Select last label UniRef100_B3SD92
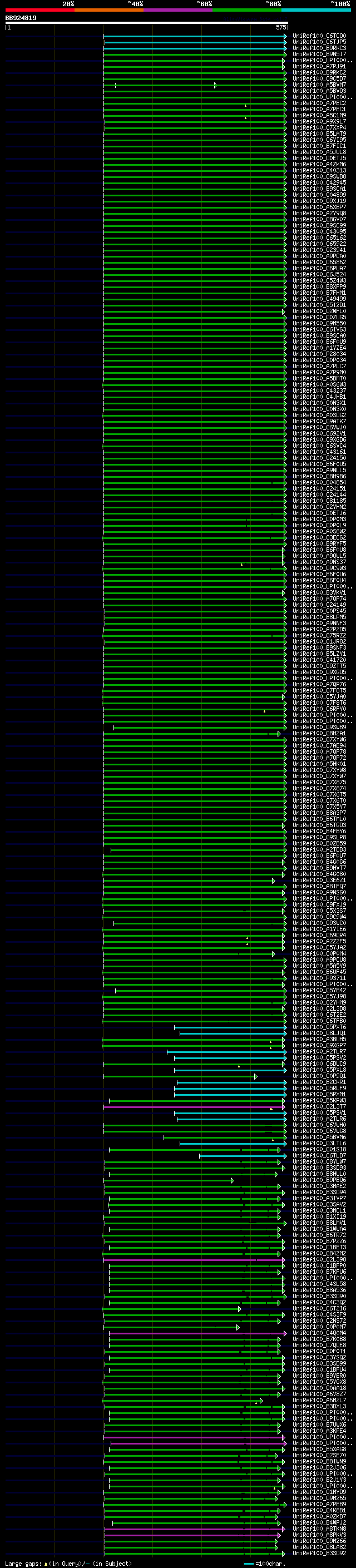This screenshot has height=1568, width=356. [319, 1554]
